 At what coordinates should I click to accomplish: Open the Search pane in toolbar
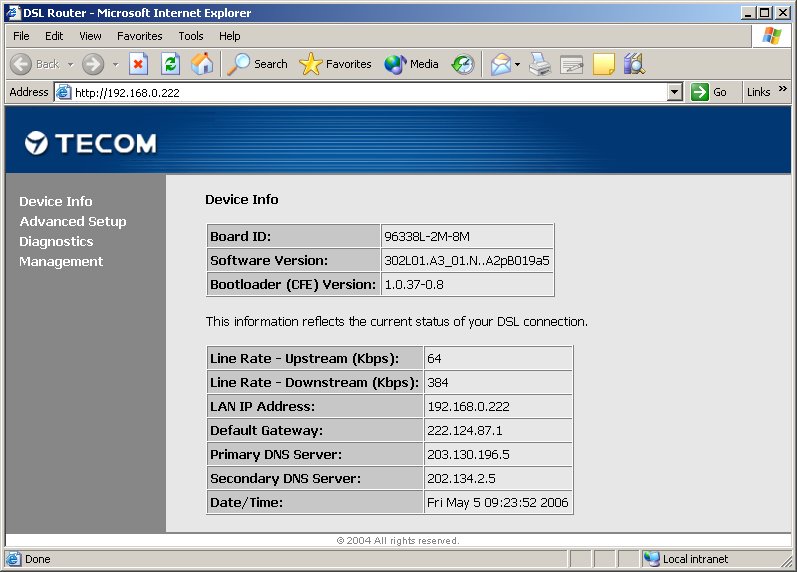coord(258,64)
